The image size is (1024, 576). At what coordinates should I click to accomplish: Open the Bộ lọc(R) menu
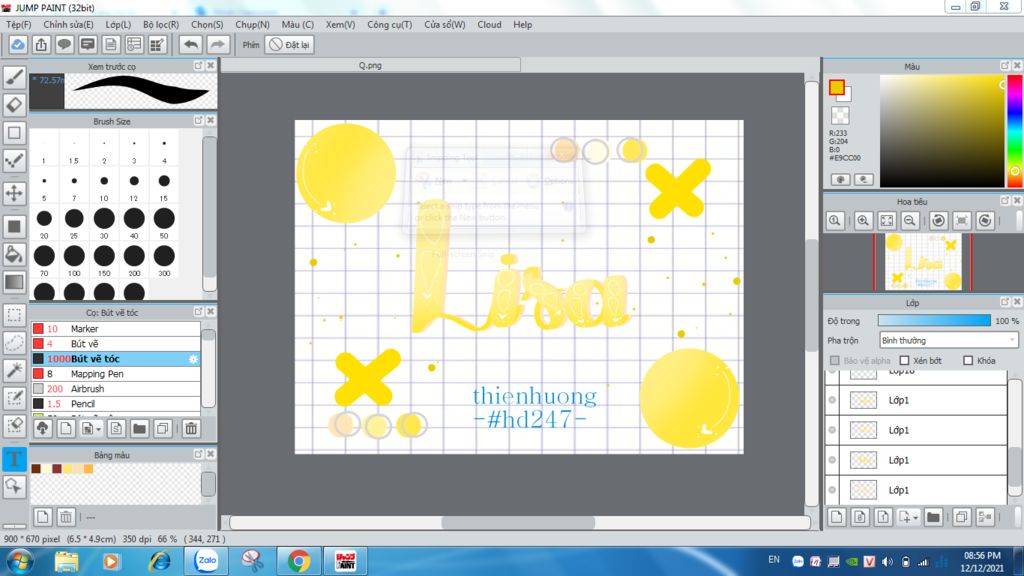161,24
